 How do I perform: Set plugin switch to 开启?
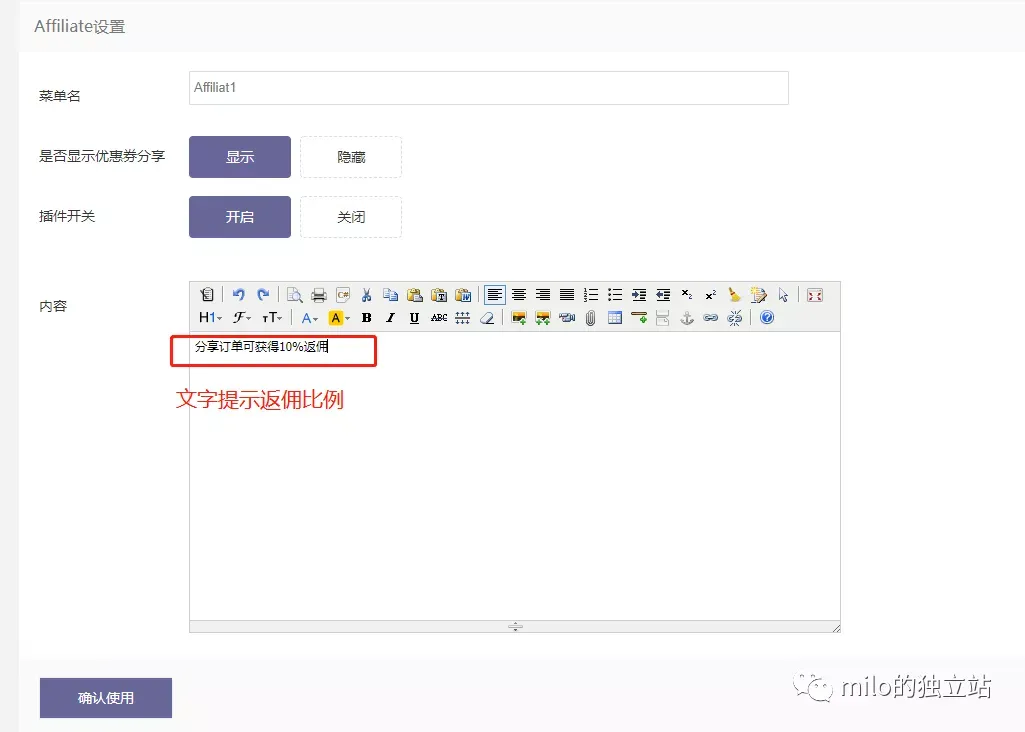(240, 217)
